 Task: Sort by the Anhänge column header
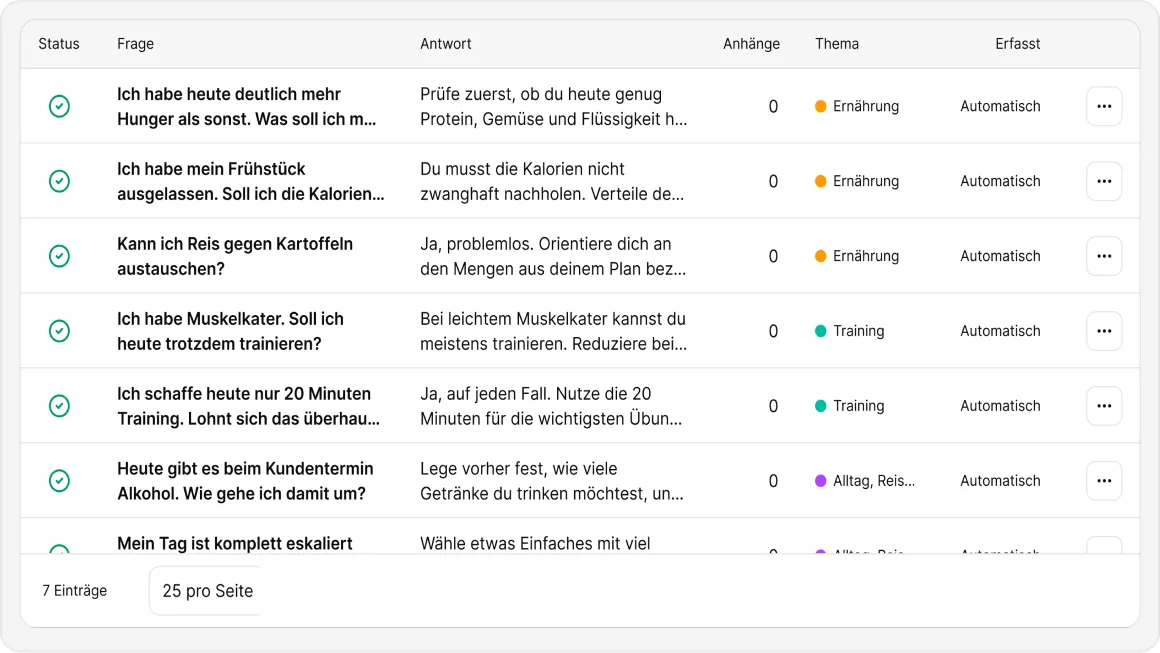[751, 44]
